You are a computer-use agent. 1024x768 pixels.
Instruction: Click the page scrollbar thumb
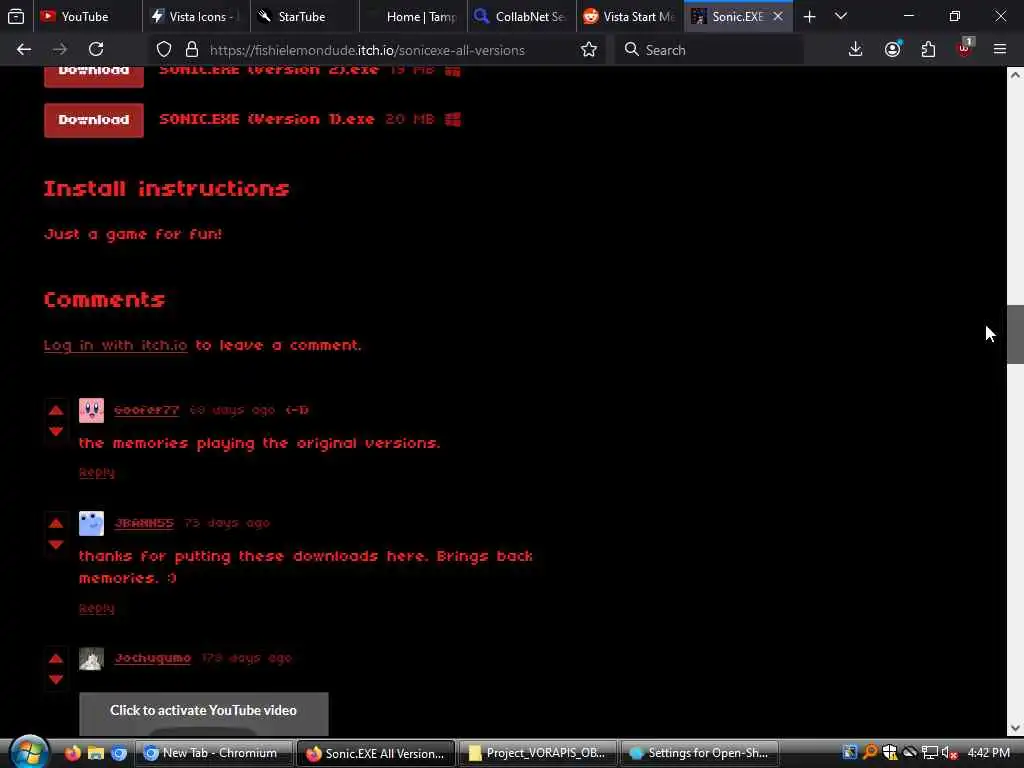1015,334
